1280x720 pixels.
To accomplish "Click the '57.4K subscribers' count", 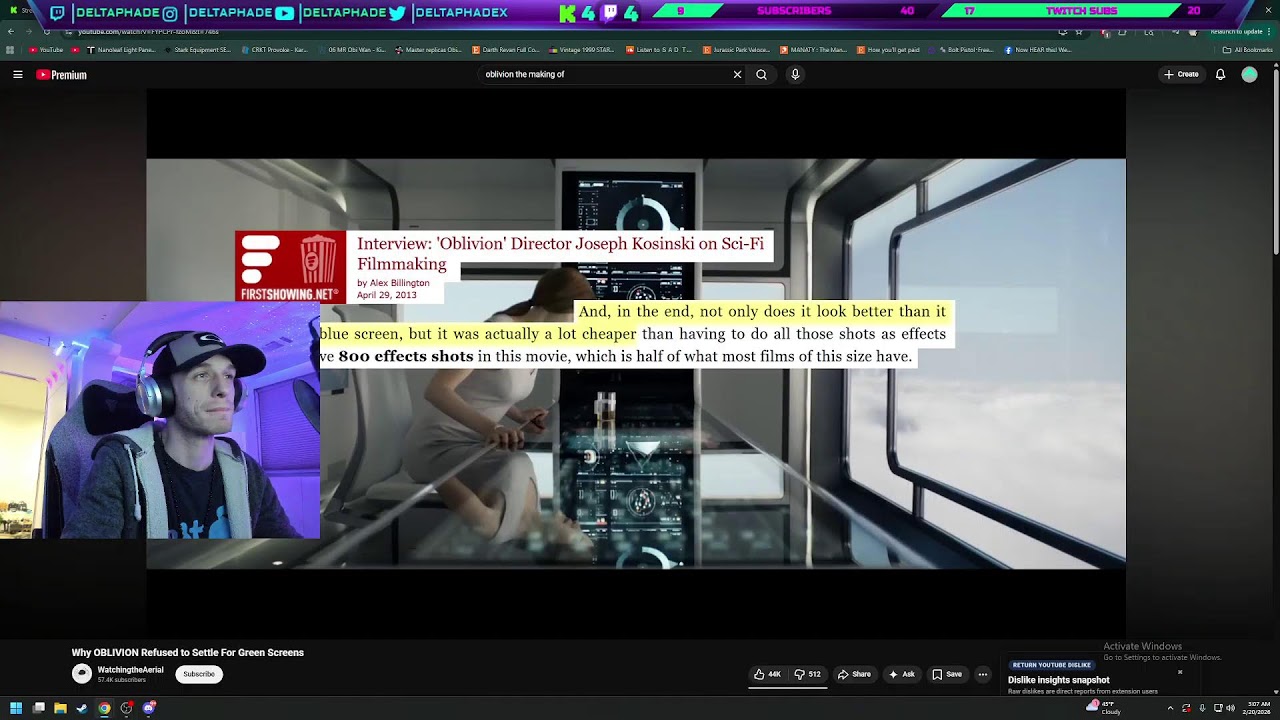I will click(122, 680).
